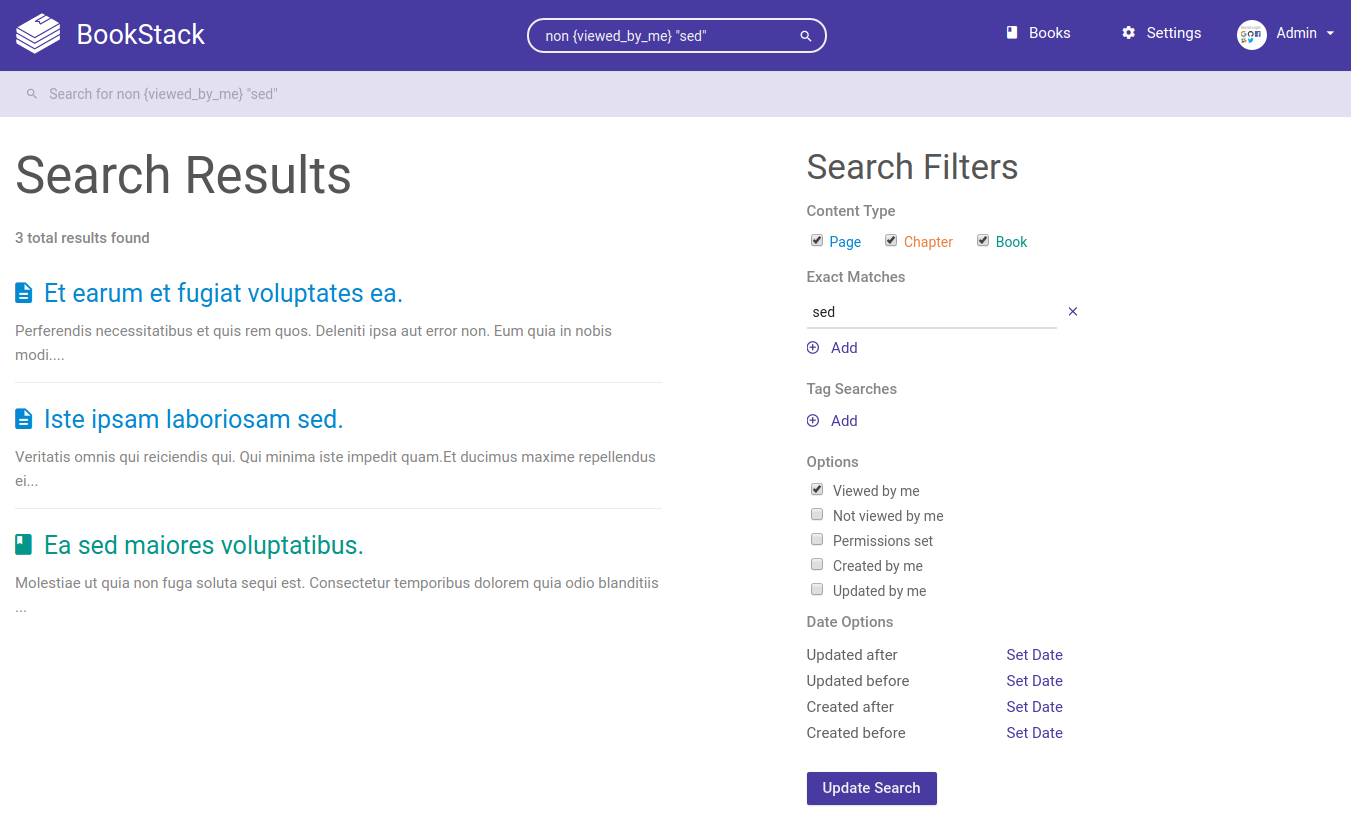Click the 'Viewed by me' label text
Screen dimensions: 1351x827
(x=876, y=491)
